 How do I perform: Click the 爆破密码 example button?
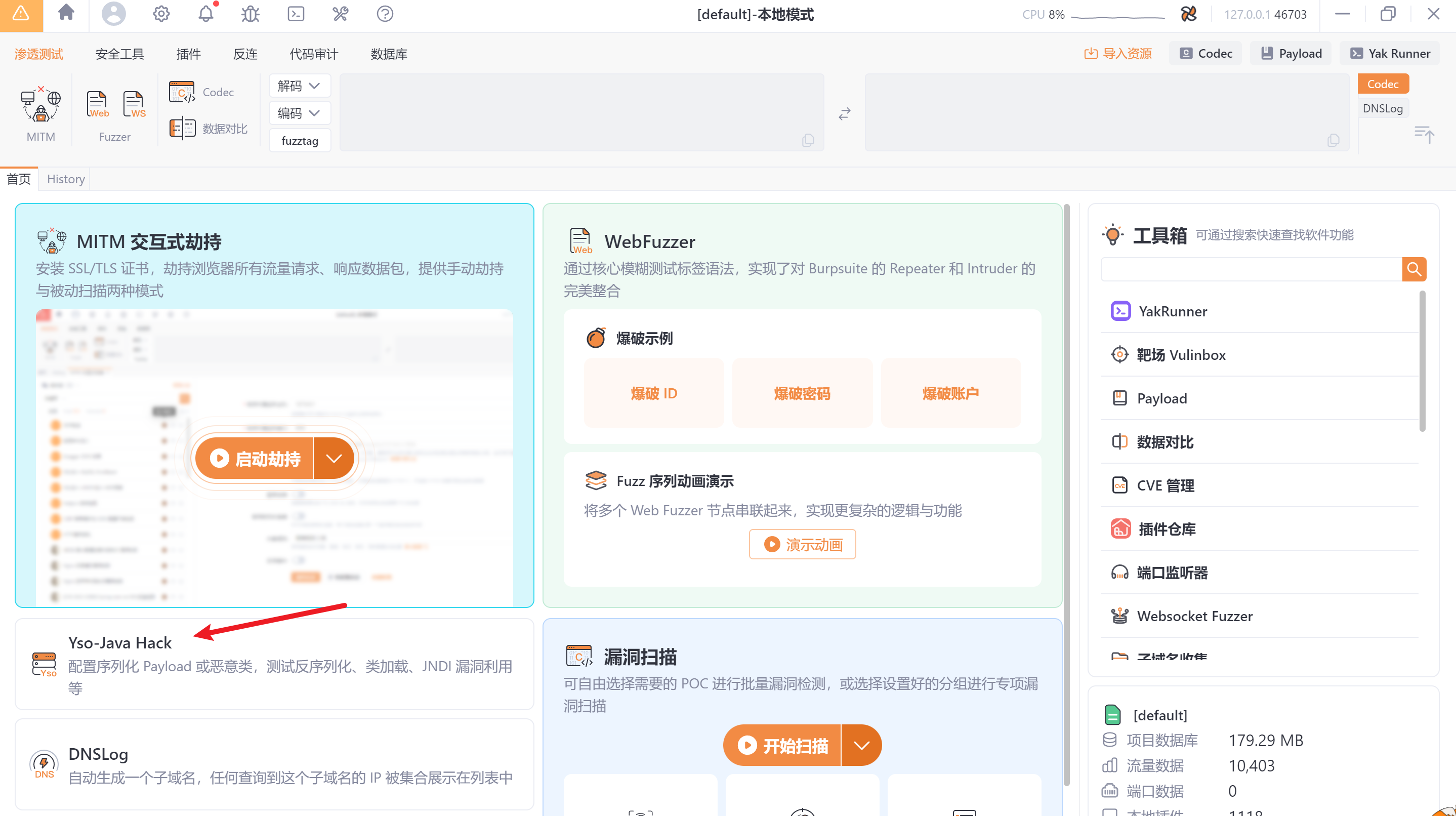click(802, 393)
